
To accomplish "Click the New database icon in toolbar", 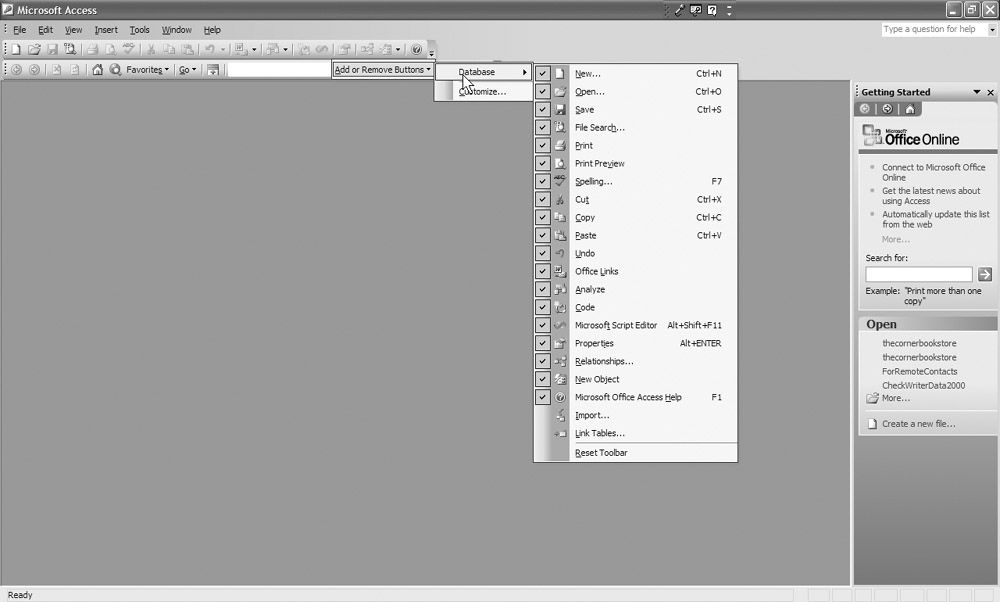I will click(16, 49).
